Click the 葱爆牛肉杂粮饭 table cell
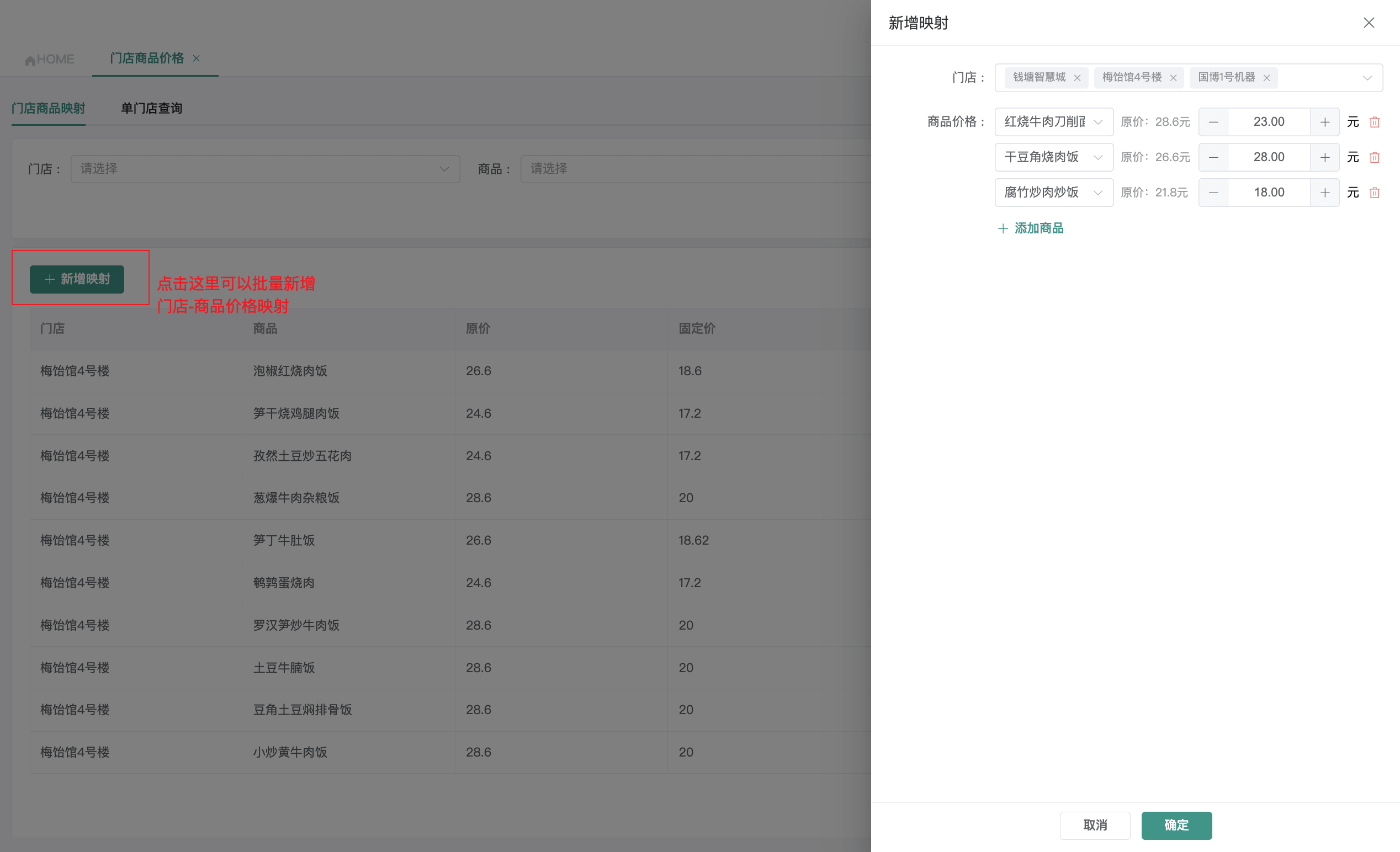This screenshot has width=1400, height=852. (348, 498)
